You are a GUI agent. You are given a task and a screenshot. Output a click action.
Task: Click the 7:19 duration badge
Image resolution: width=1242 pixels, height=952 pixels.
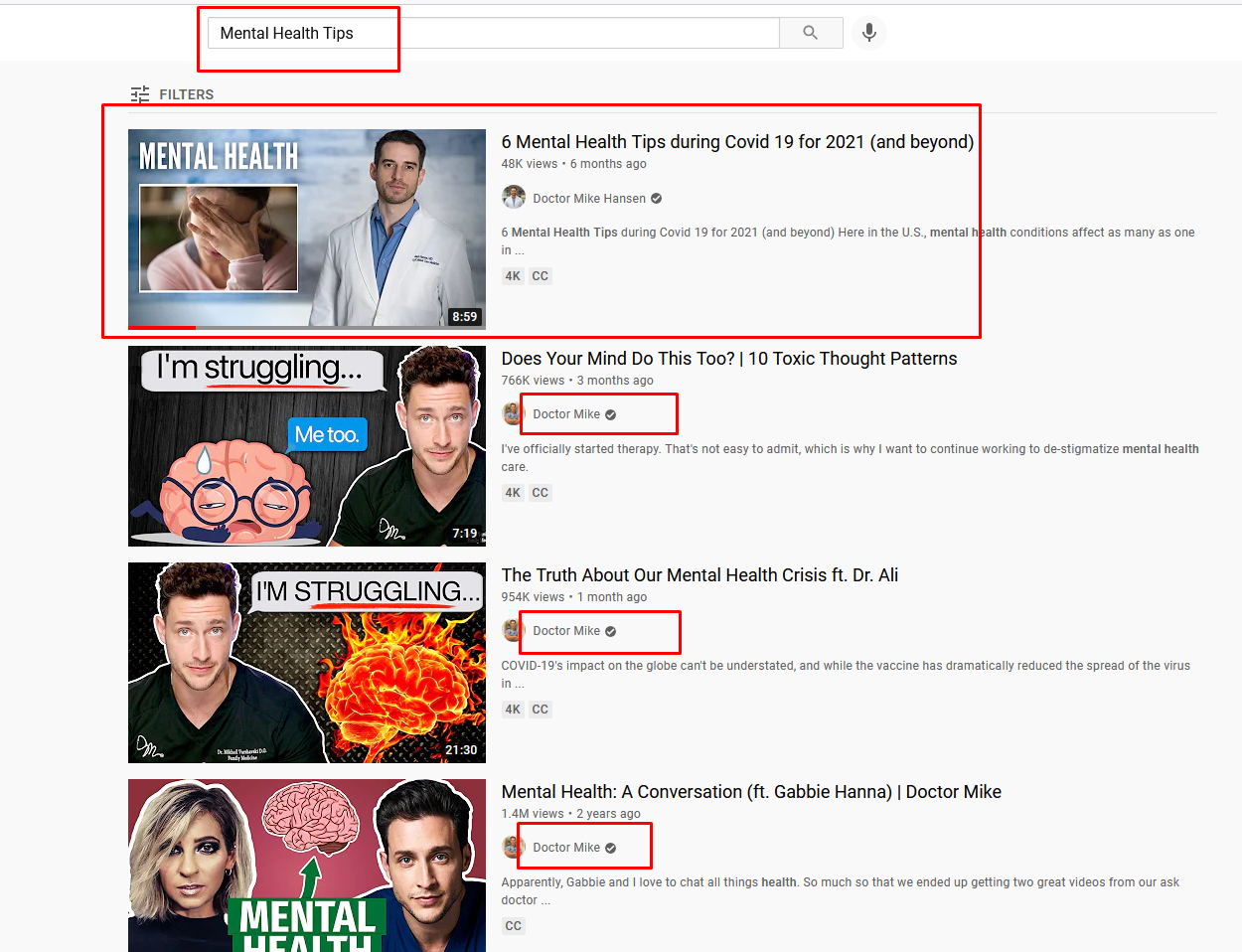(x=465, y=534)
